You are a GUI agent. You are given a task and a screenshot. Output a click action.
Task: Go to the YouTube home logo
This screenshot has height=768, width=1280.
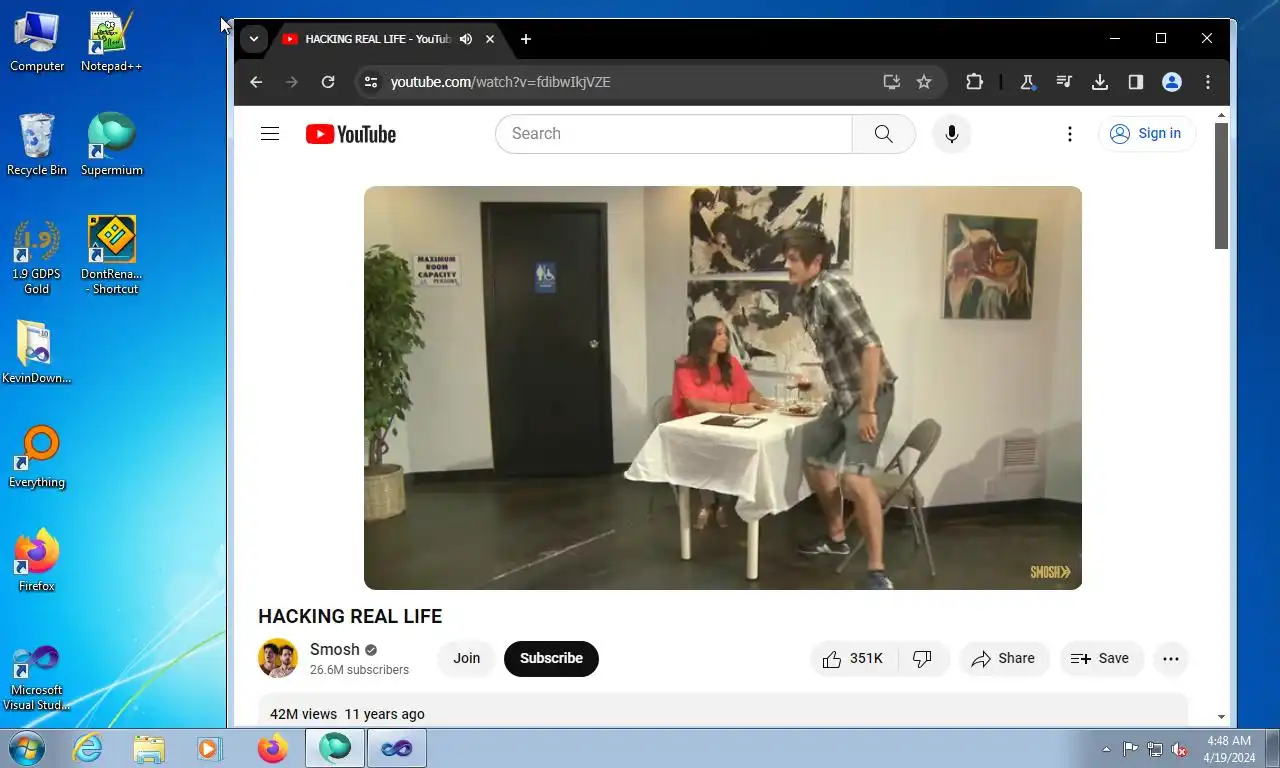coord(351,134)
